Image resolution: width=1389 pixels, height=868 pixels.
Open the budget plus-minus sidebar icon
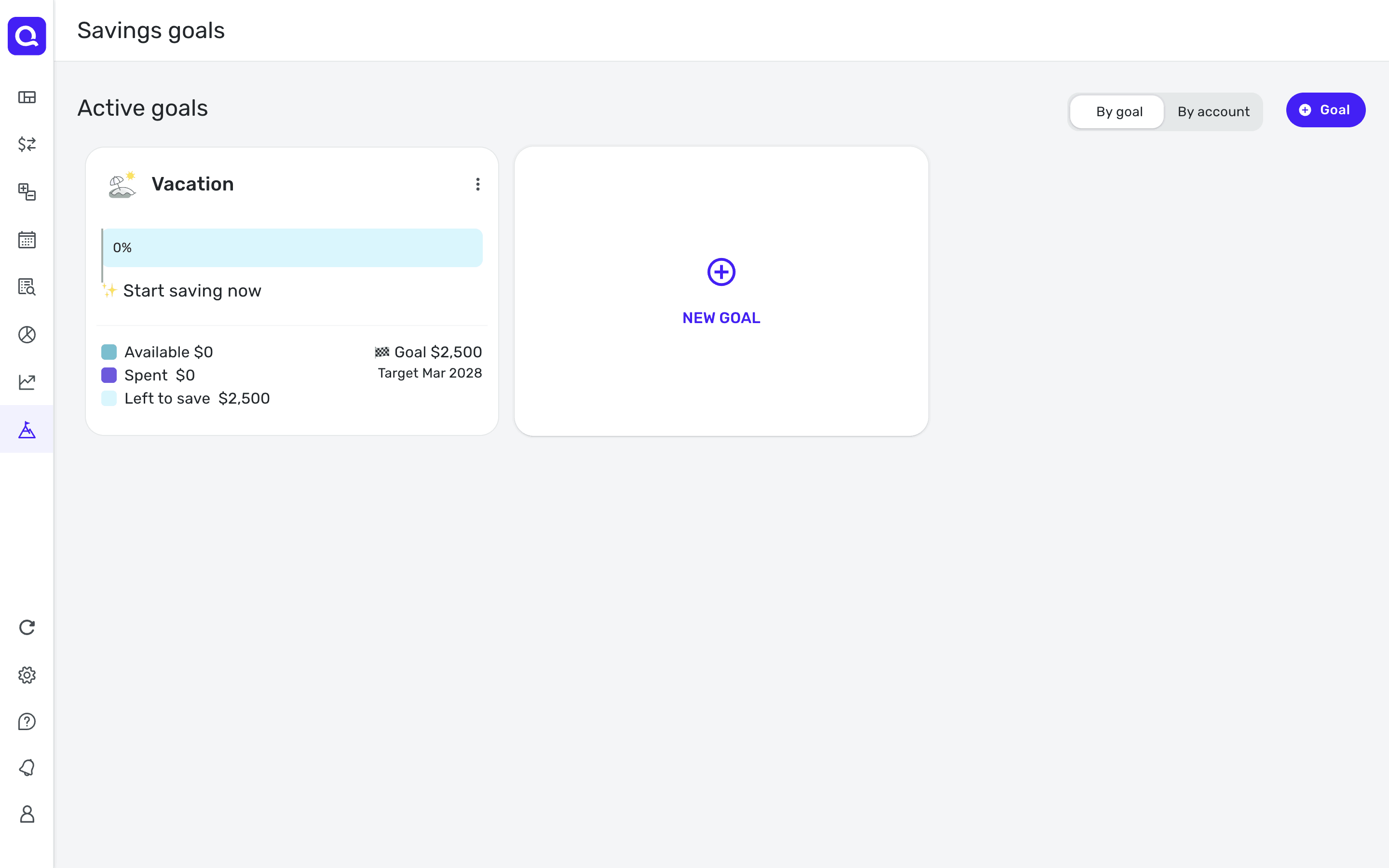click(x=27, y=192)
